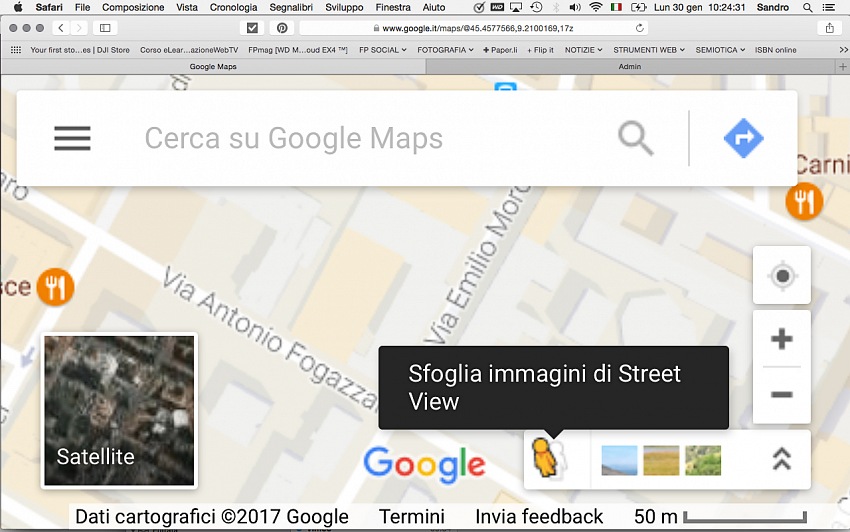This screenshot has width=850, height=532.
Task: Open the File menu
Action: click(82, 8)
